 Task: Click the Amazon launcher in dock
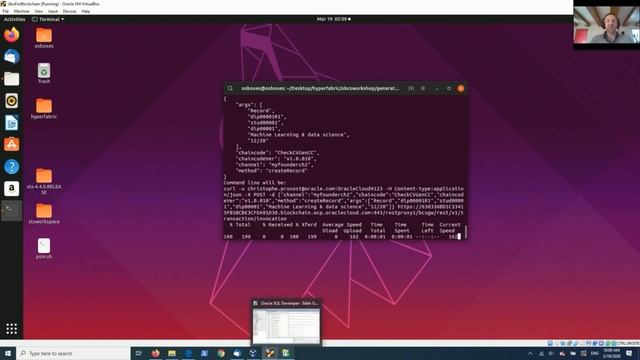pyautogui.click(x=11, y=189)
